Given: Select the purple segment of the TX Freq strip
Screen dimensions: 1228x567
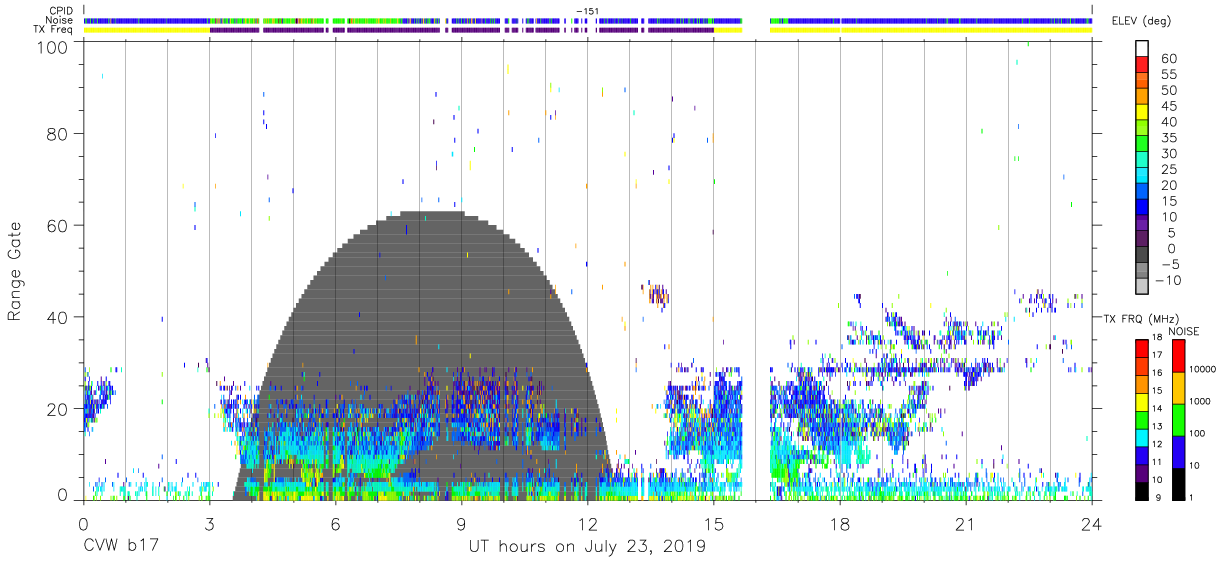Looking at the screenshot, I should (460, 30).
